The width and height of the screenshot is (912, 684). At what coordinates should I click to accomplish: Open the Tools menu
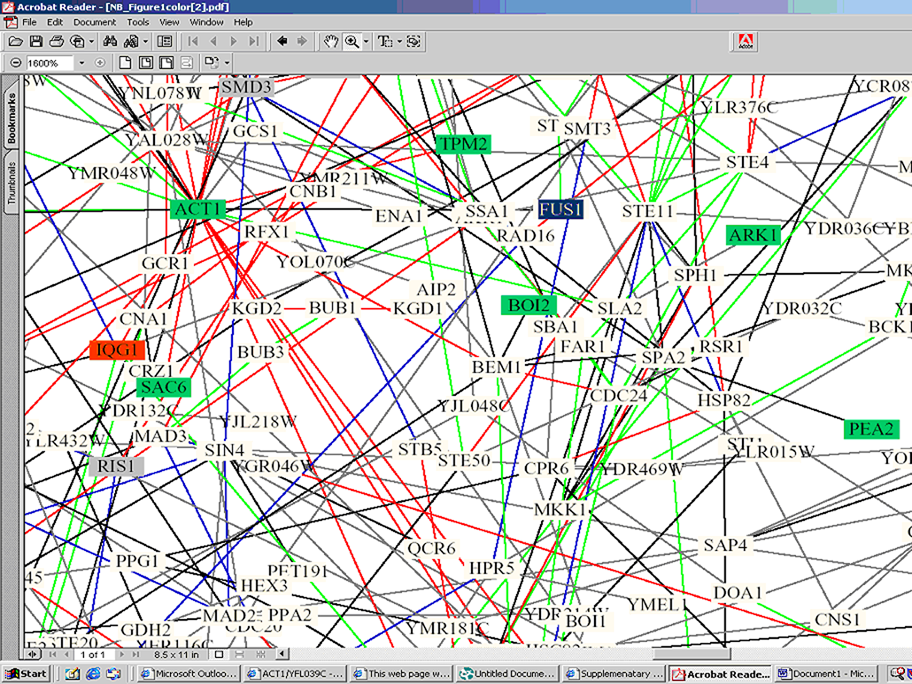[138, 21]
